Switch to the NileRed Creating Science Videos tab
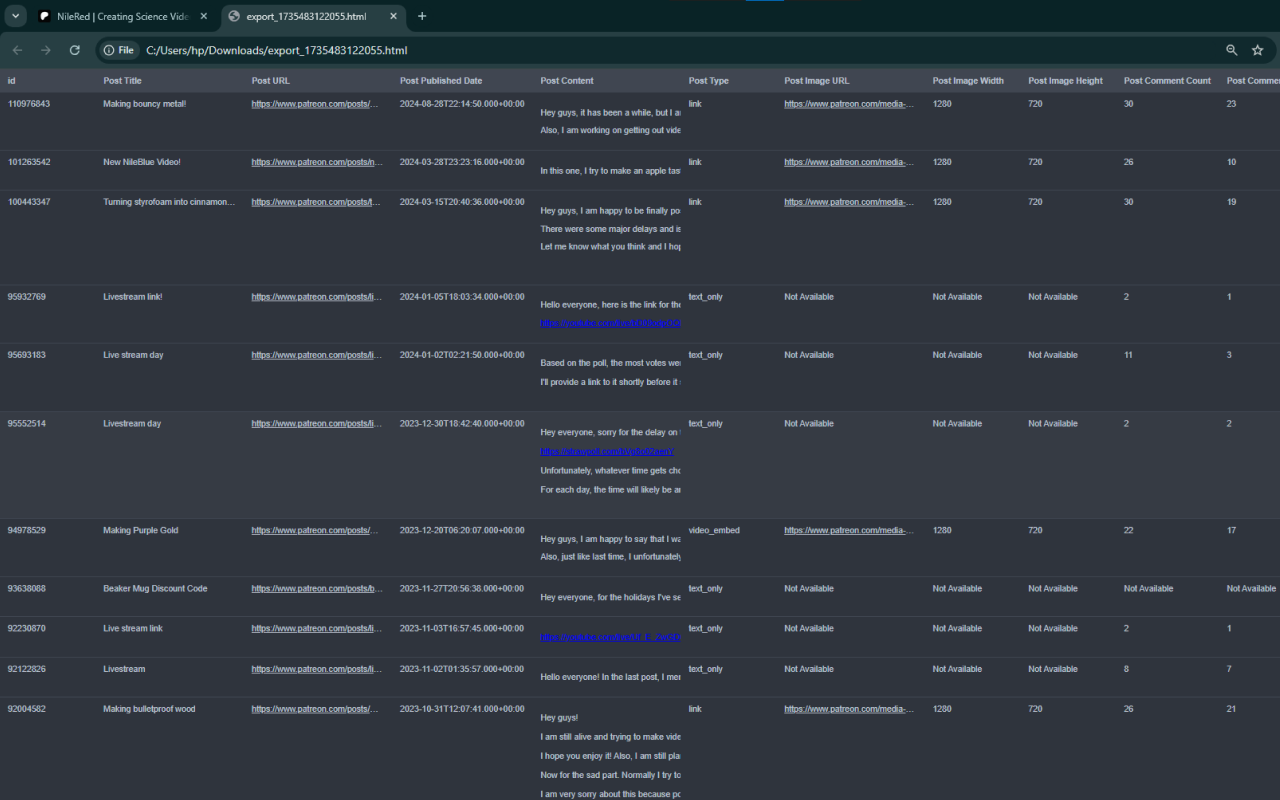 tap(122, 16)
